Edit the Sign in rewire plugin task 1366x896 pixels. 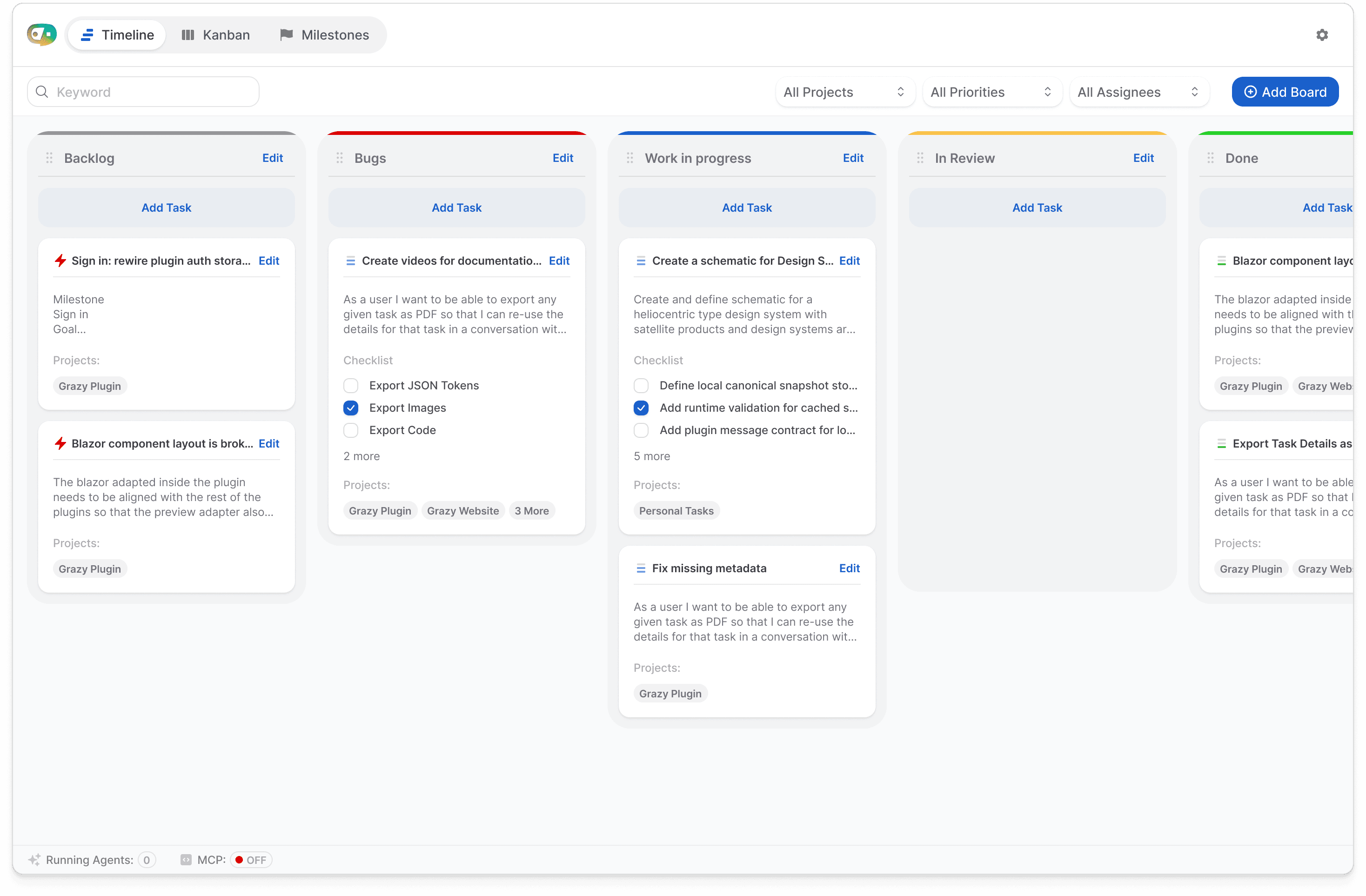(268, 261)
